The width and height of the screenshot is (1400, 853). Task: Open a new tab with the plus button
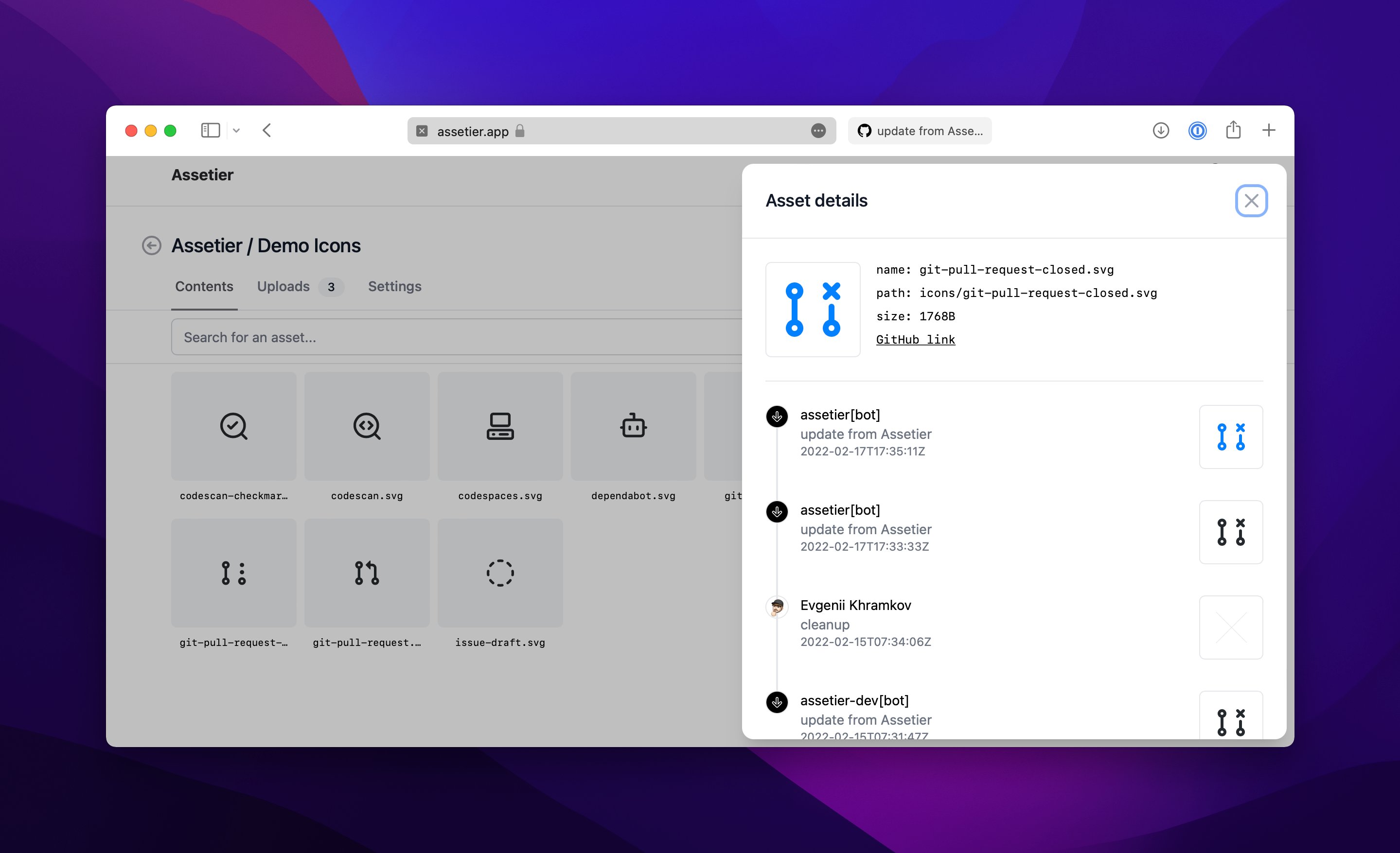pyautogui.click(x=1268, y=130)
